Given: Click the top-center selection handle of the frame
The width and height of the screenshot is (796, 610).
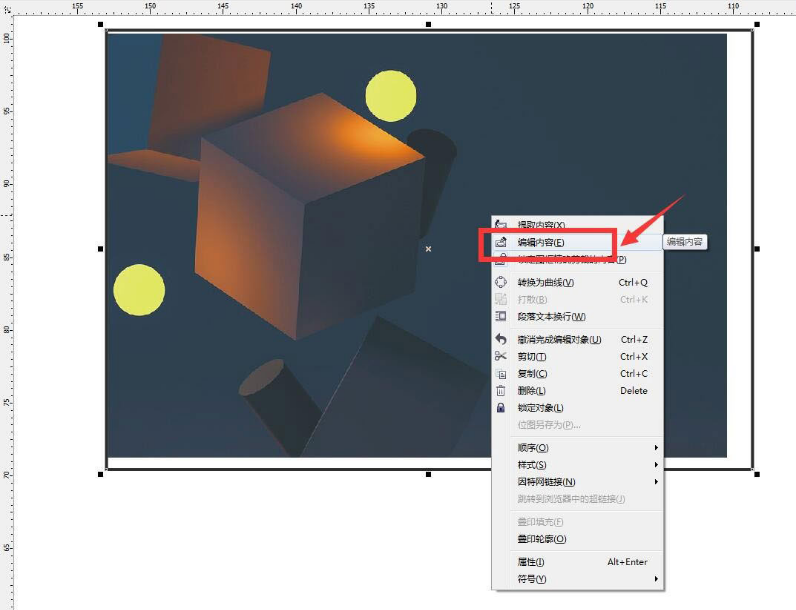Looking at the screenshot, I should (429, 24).
